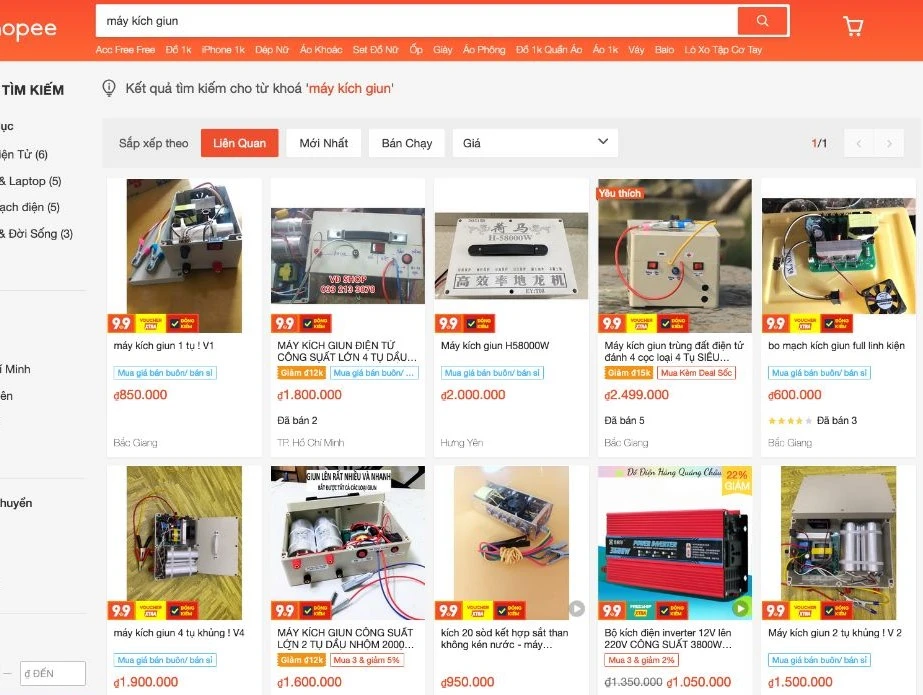
Task: Play video on inverter 3800W product
Action: coord(740,608)
